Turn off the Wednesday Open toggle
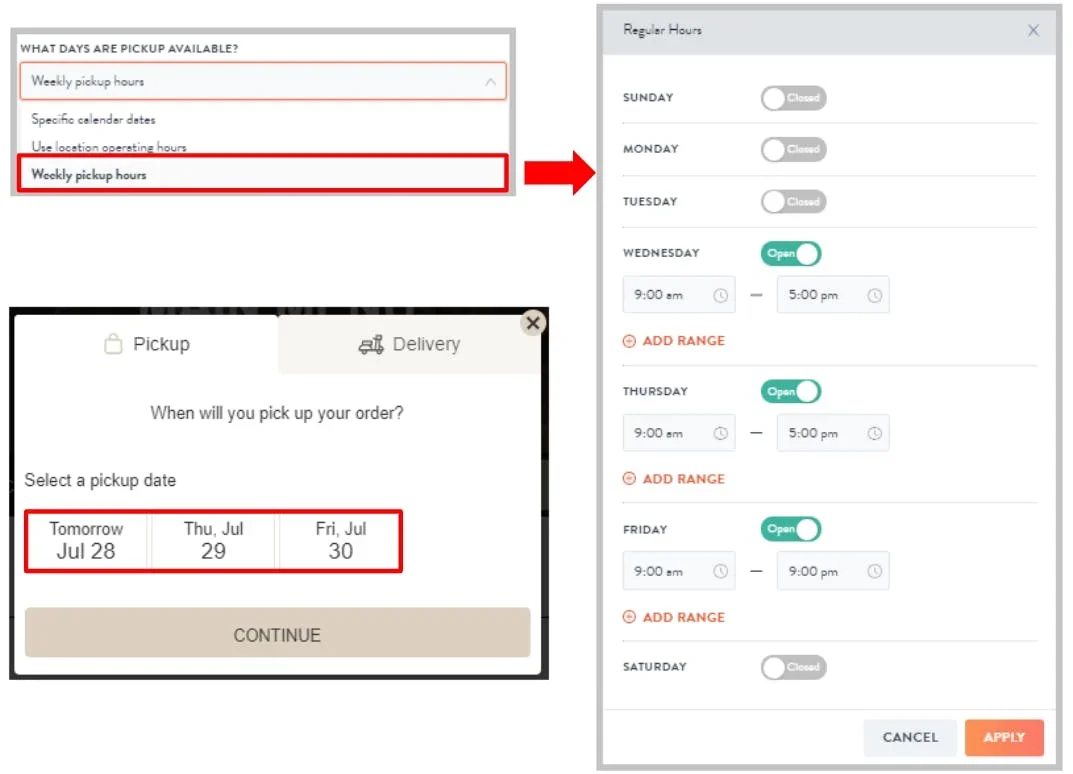Image resolution: width=1073 pixels, height=774 pixels. pyautogui.click(x=790, y=254)
